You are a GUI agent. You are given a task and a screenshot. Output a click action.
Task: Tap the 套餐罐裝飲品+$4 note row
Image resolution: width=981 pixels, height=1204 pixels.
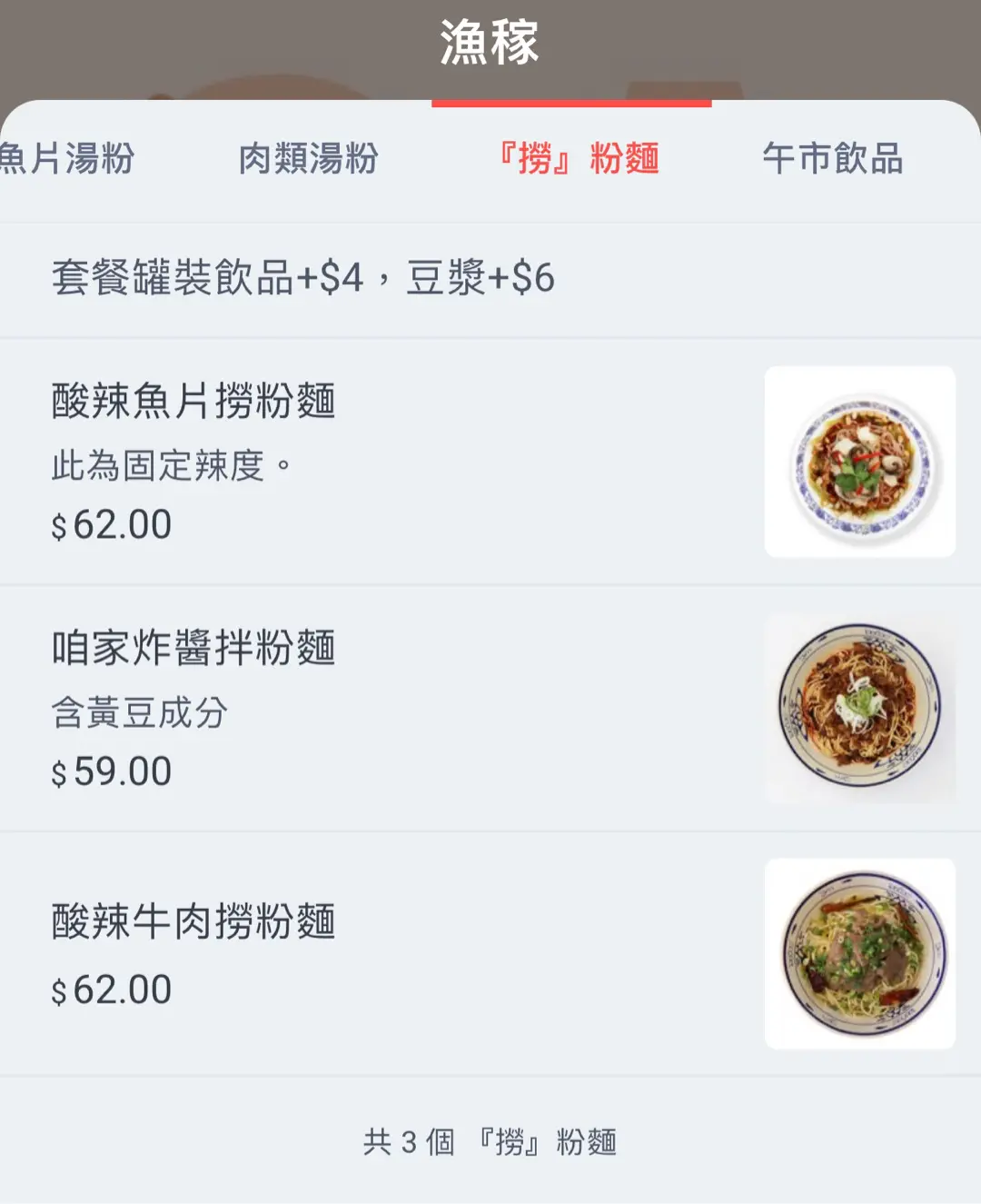coord(490,278)
